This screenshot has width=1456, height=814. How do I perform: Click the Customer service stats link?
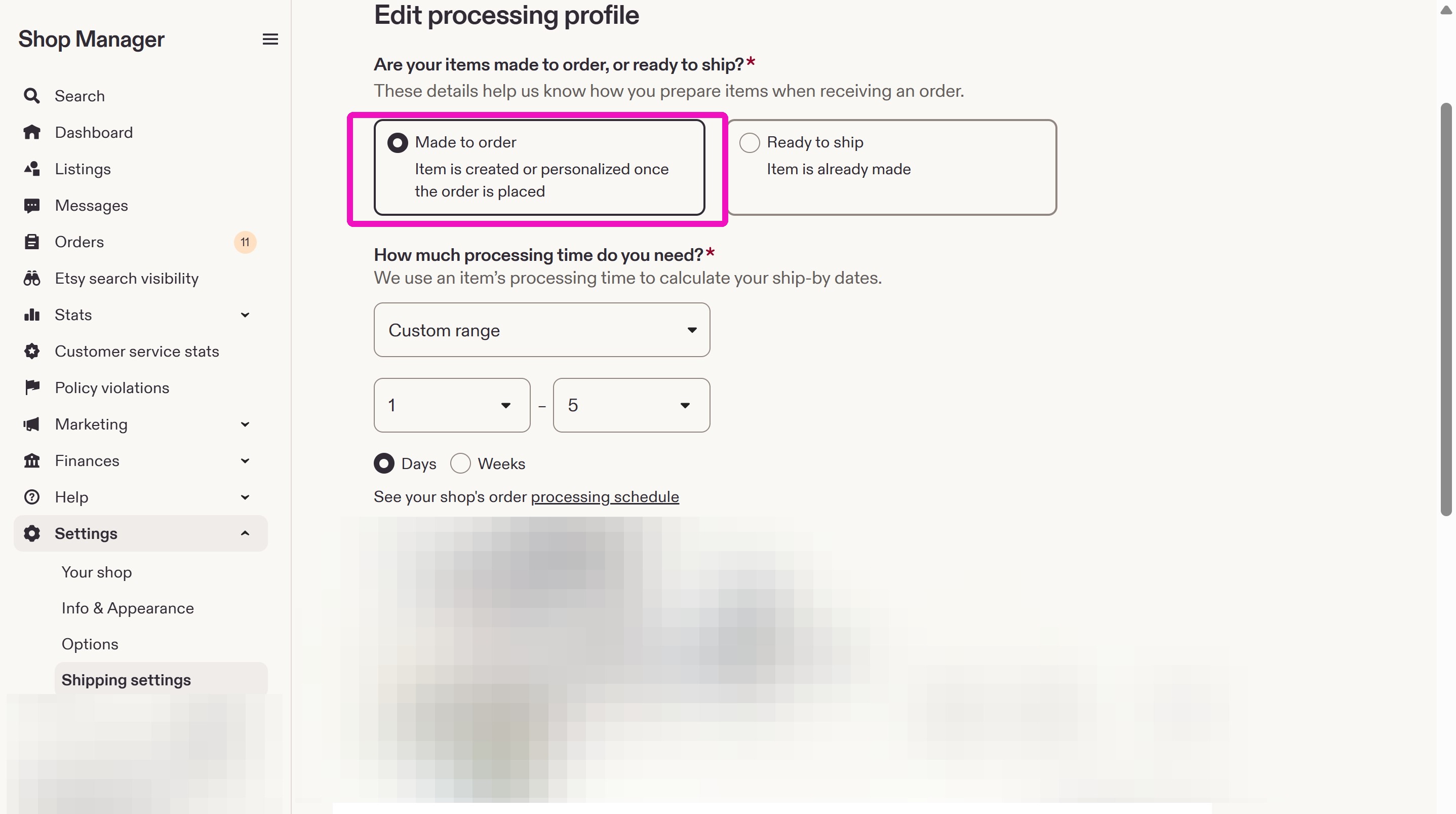coord(137,351)
